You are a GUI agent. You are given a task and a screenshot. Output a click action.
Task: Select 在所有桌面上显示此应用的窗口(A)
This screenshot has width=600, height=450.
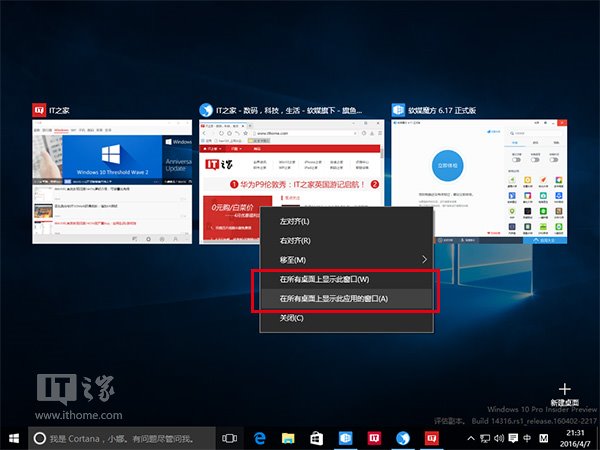346,298
